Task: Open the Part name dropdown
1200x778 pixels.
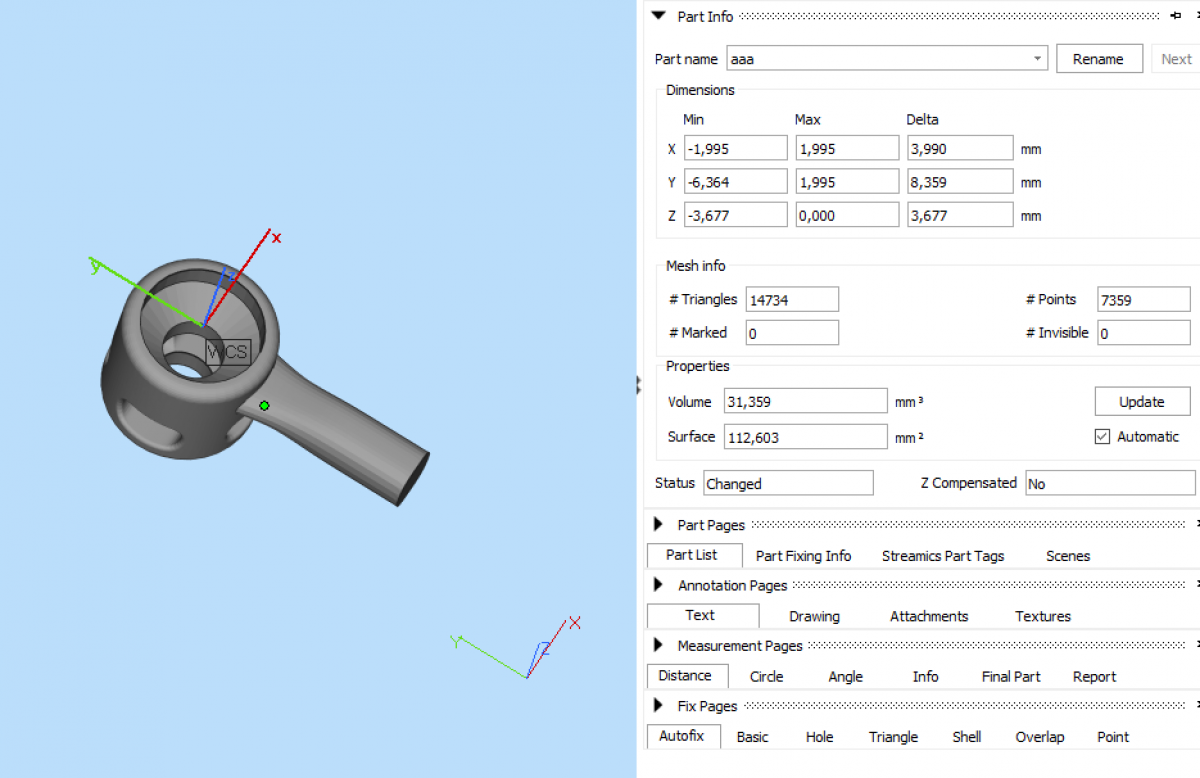Action: [1037, 59]
